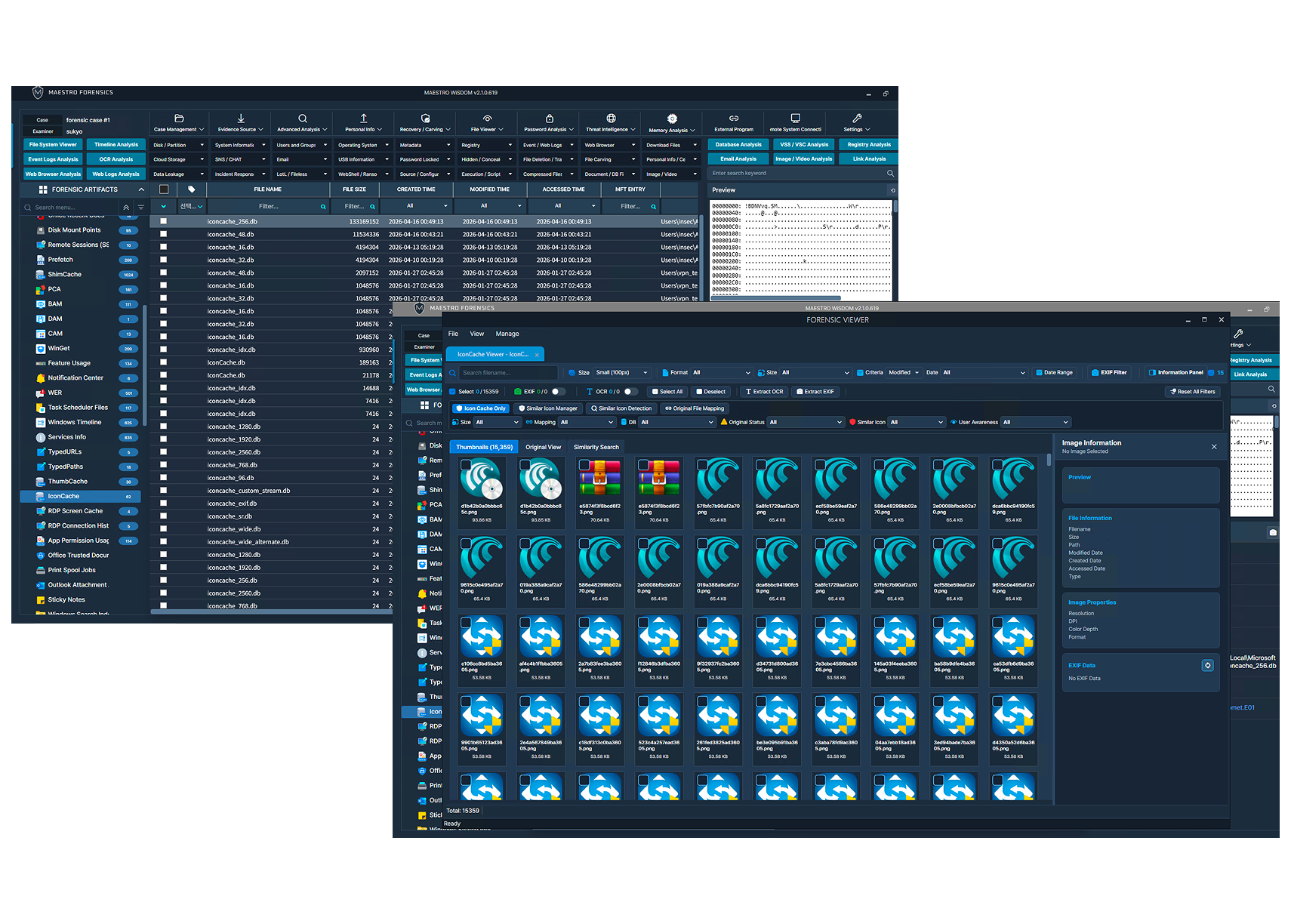Open Remote System Connection monitor icon

point(796,119)
